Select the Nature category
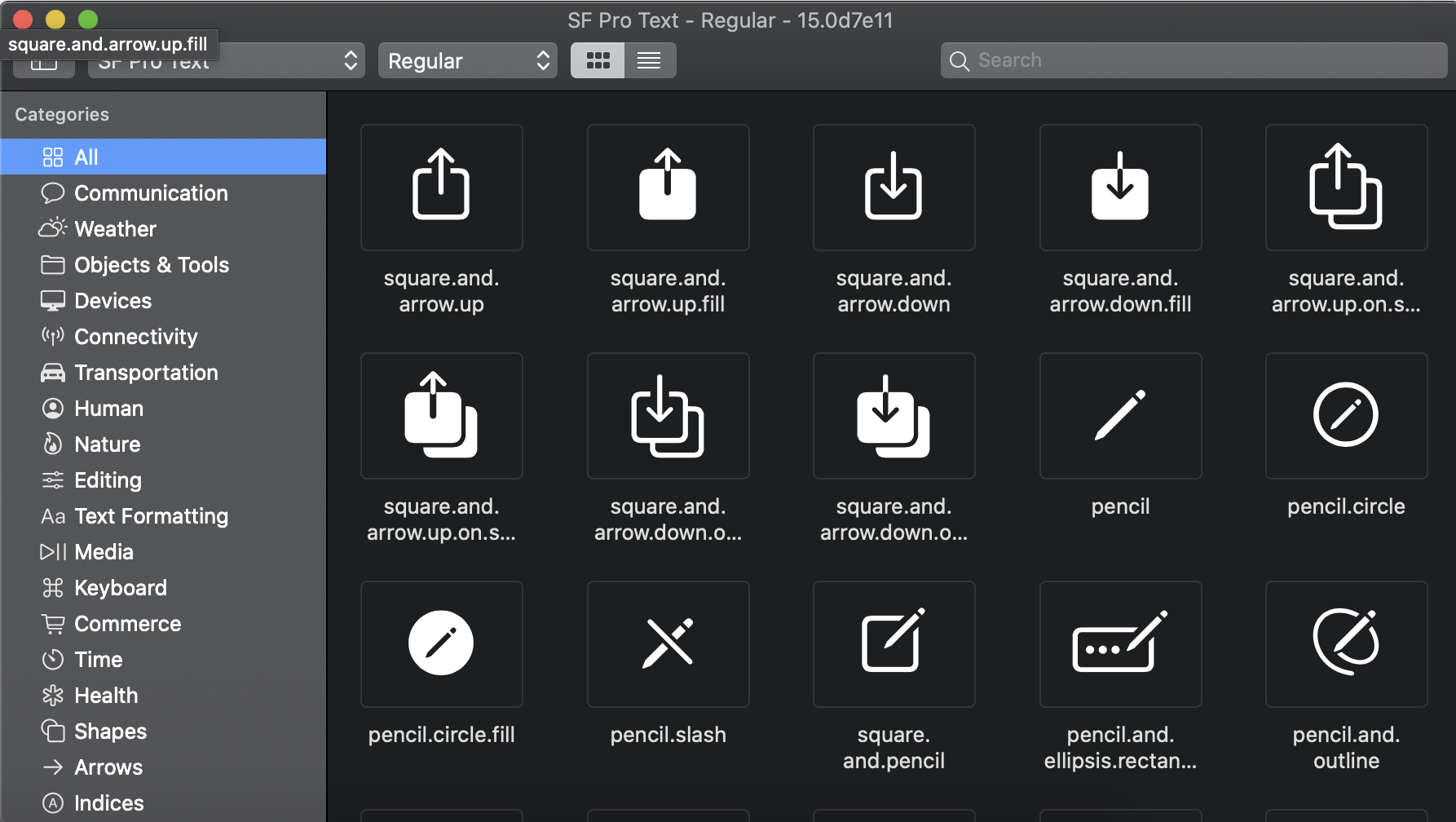 pos(163,444)
